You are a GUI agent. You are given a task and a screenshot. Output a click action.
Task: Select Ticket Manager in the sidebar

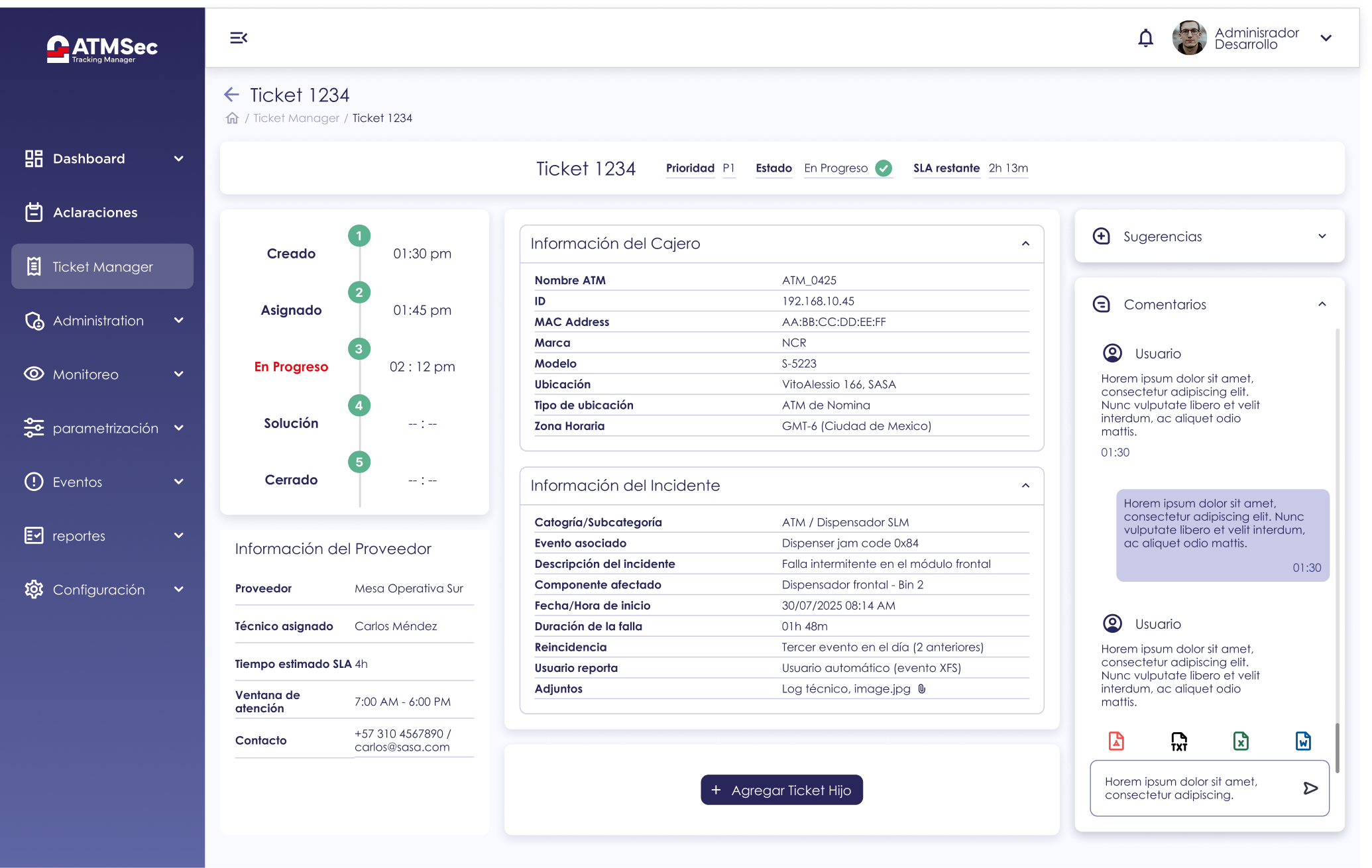click(x=102, y=266)
